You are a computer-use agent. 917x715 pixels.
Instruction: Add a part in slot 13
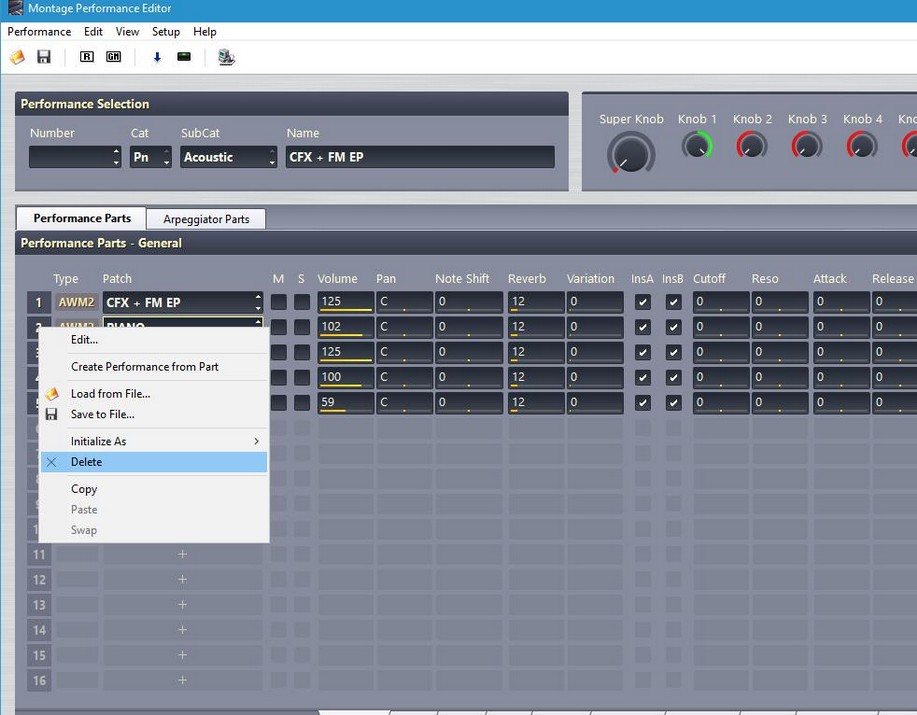[182, 604]
